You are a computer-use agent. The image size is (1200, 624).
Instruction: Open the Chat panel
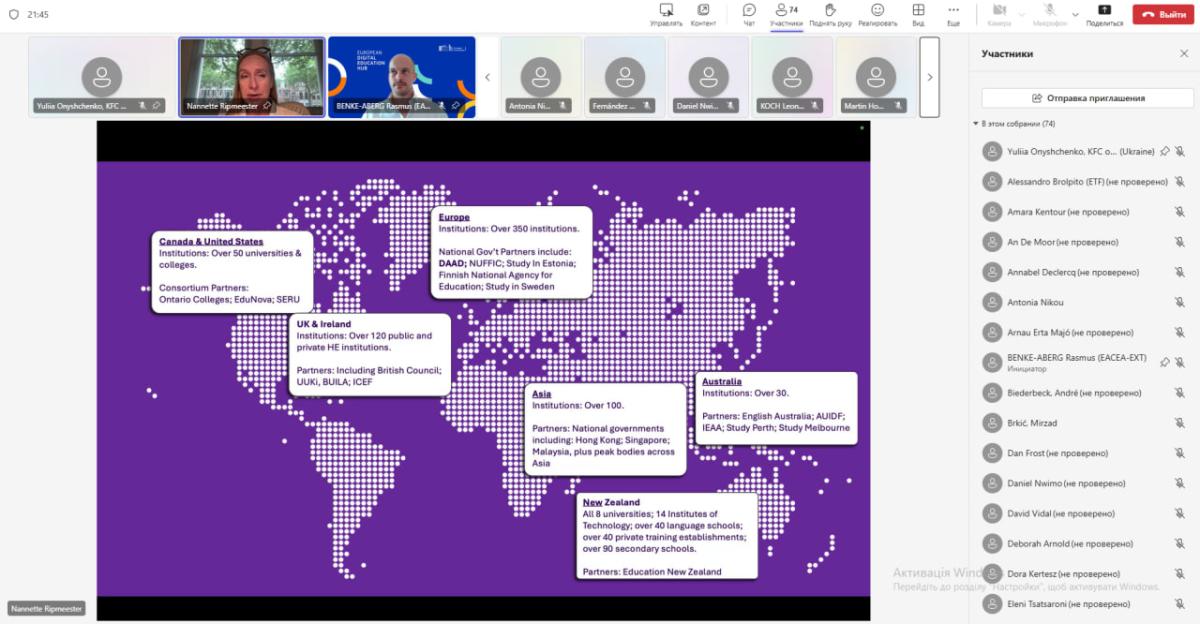click(749, 14)
